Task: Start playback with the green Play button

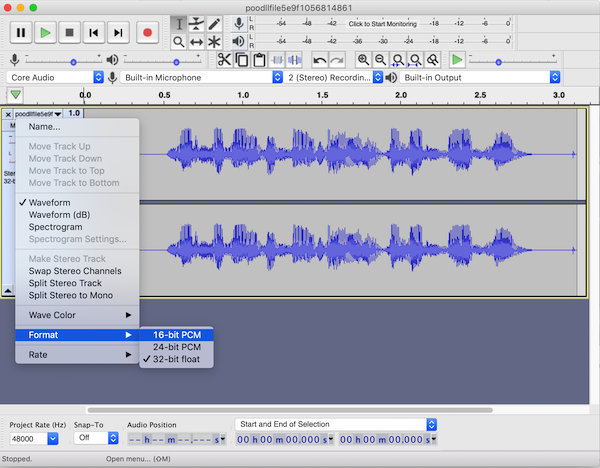Action: click(45, 33)
